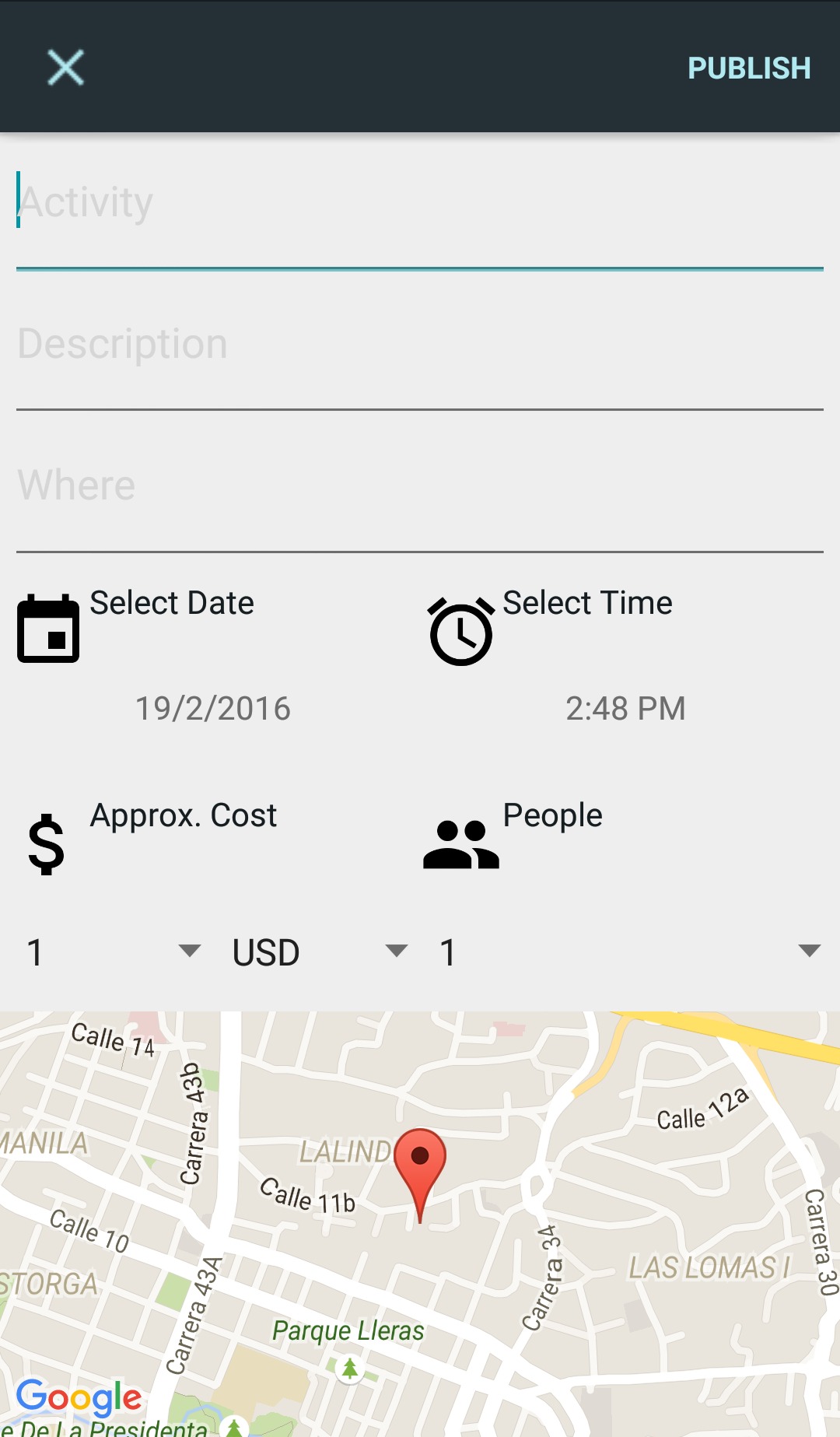This screenshot has height=1437, width=840.
Task: Close the activity form with the X icon
Action: [x=65, y=68]
